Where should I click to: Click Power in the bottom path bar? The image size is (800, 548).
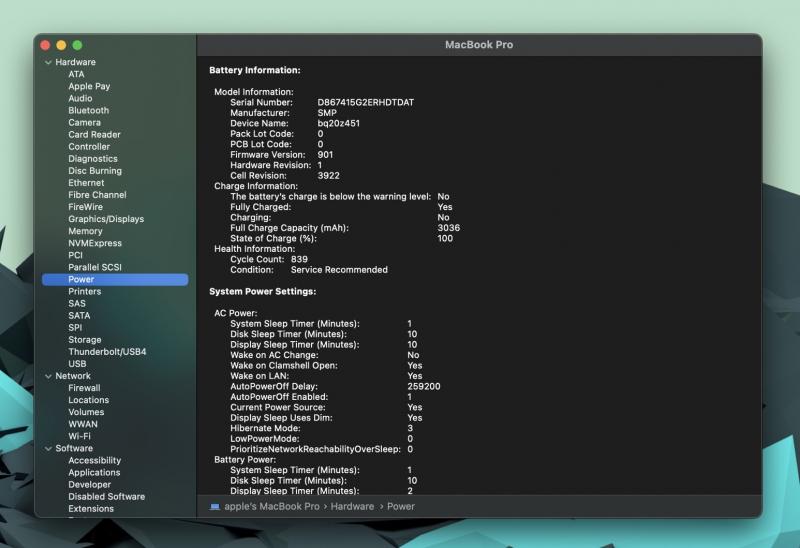coord(400,507)
